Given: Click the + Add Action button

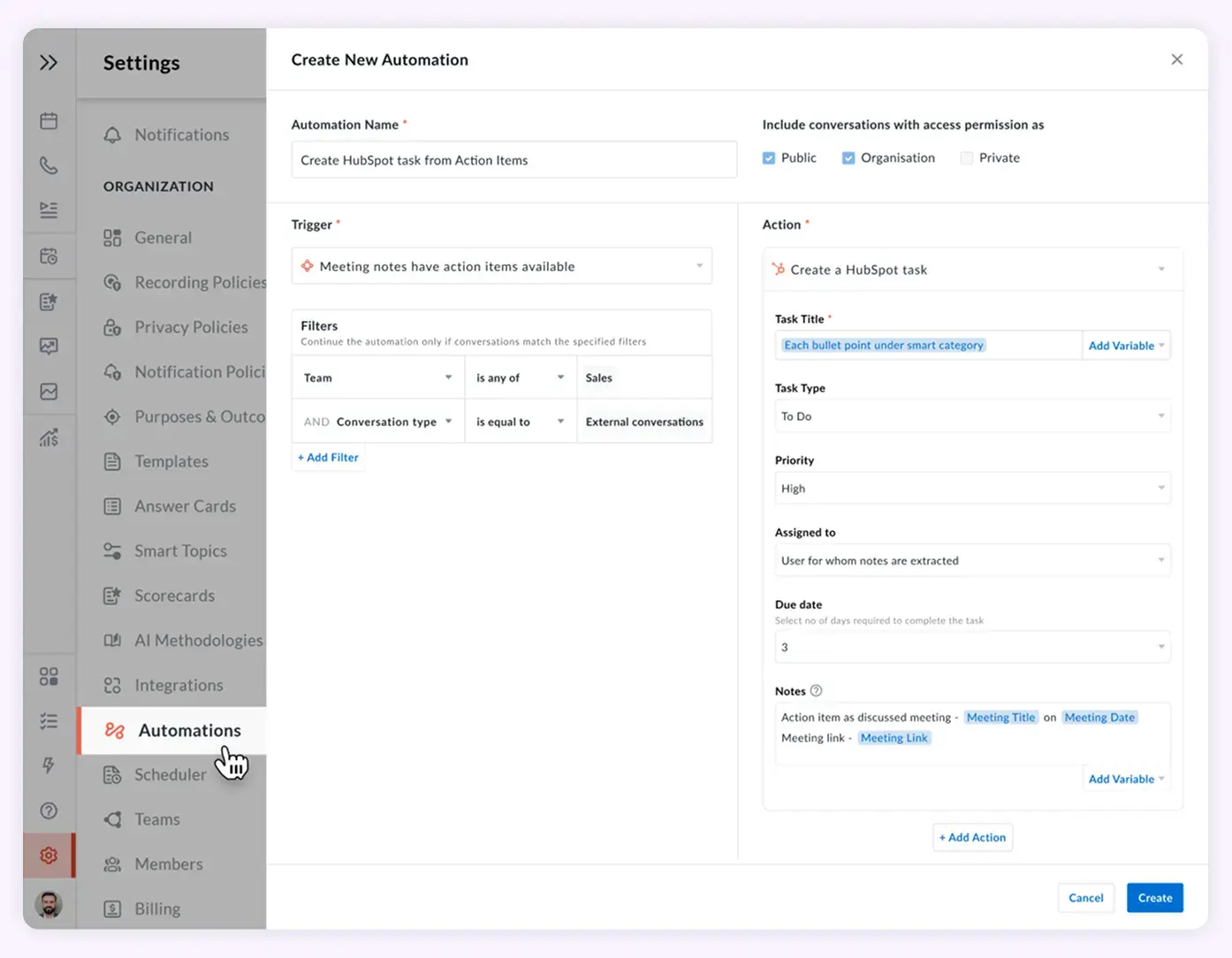Looking at the screenshot, I should point(972,837).
